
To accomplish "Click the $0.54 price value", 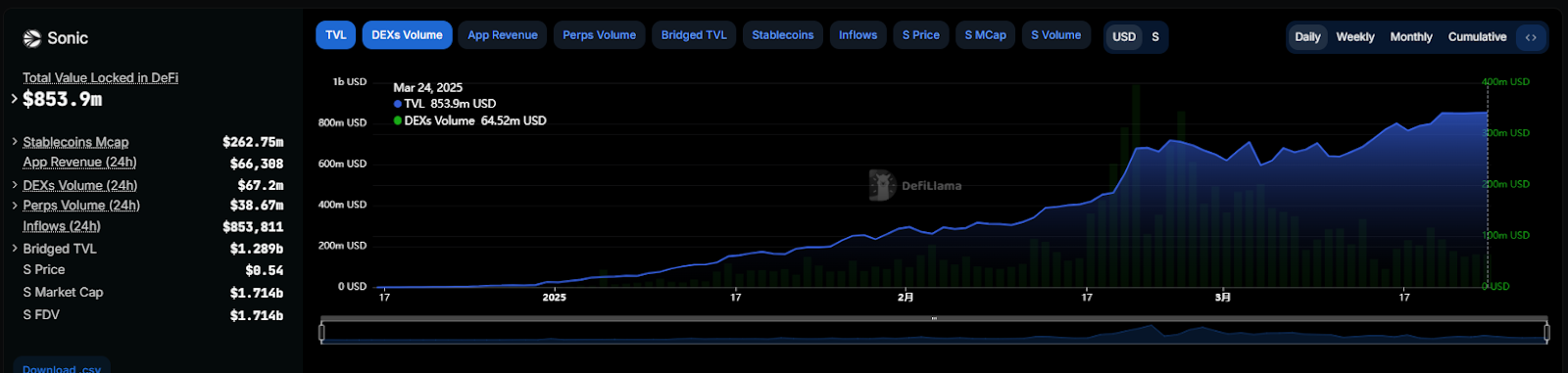I will tap(265, 270).
